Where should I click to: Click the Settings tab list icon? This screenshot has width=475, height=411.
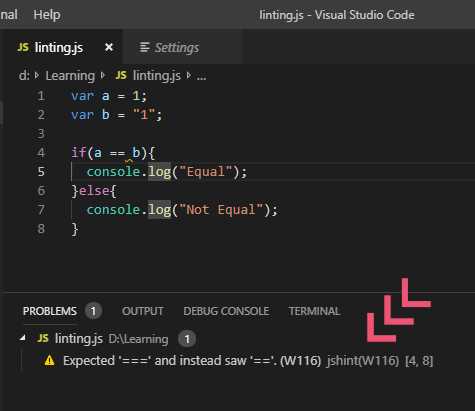[x=144, y=47]
